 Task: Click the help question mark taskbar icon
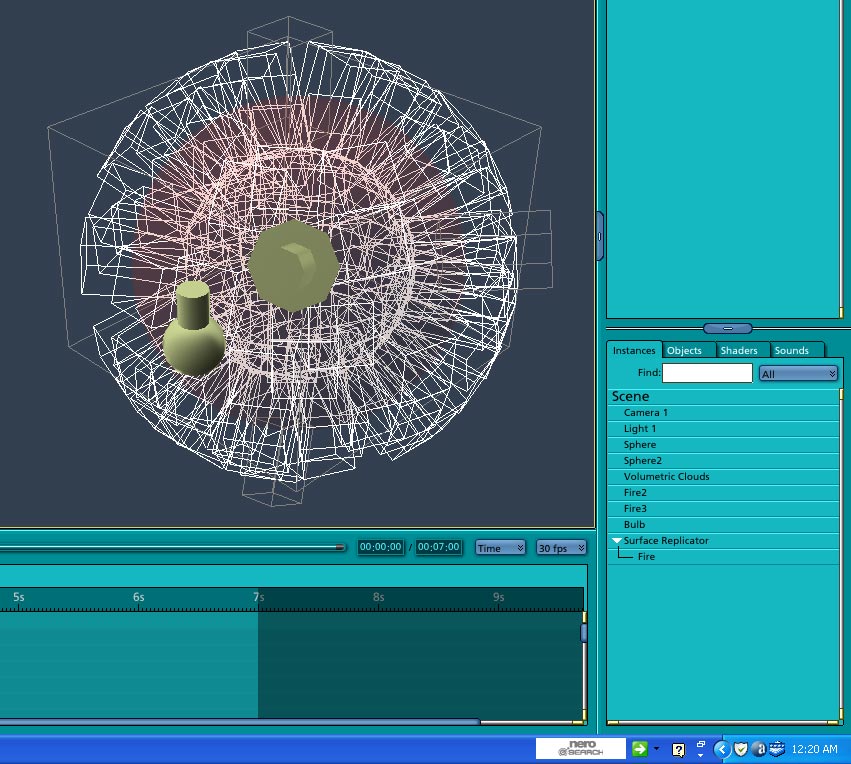click(x=678, y=750)
